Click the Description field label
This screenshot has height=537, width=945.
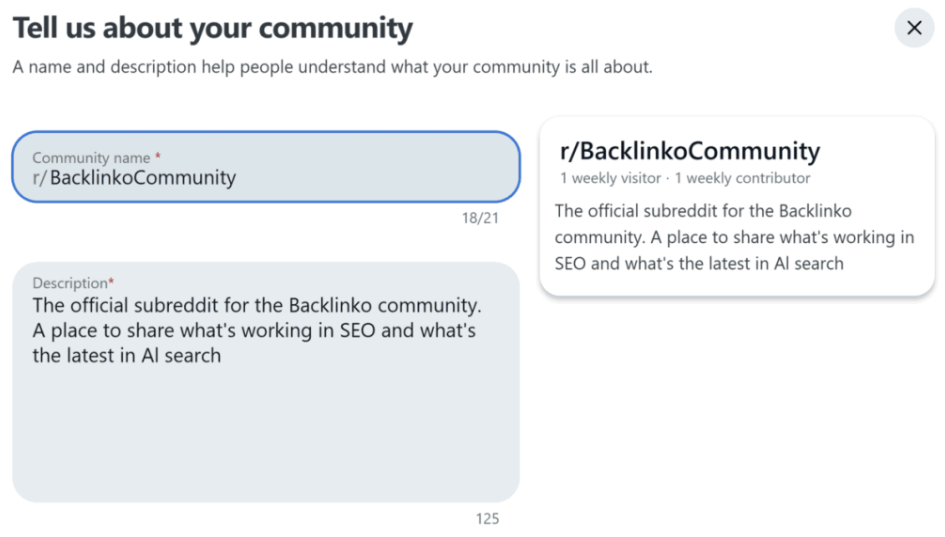click(x=69, y=283)
